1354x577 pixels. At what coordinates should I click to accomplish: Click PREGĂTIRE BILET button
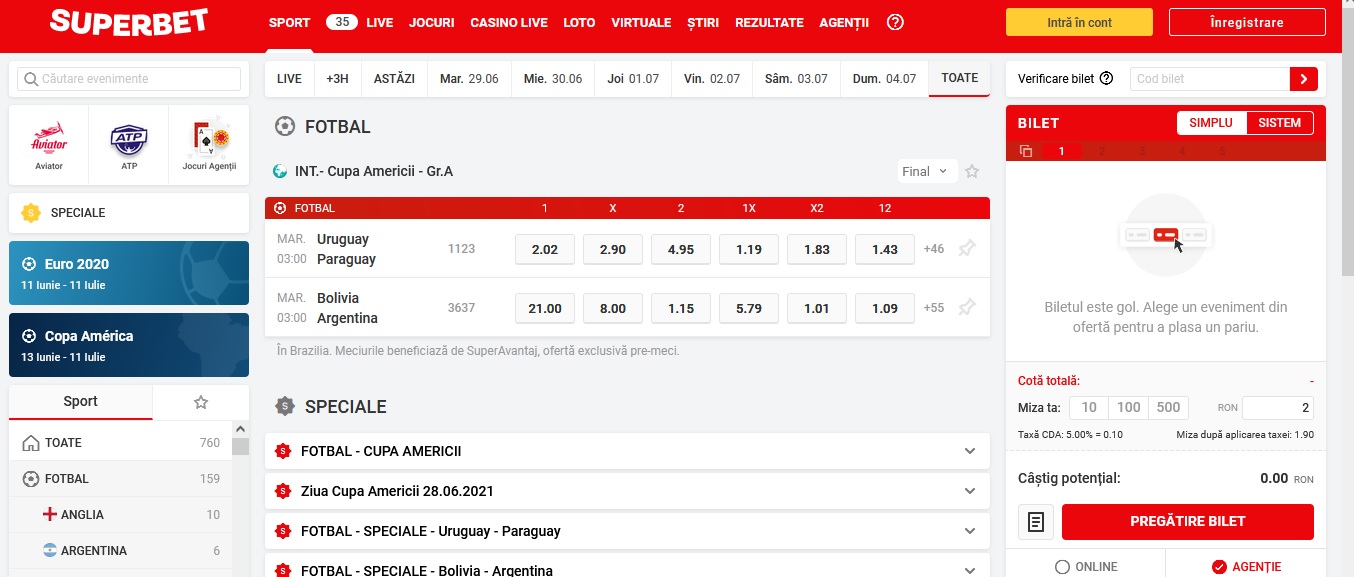point(1188,521)
